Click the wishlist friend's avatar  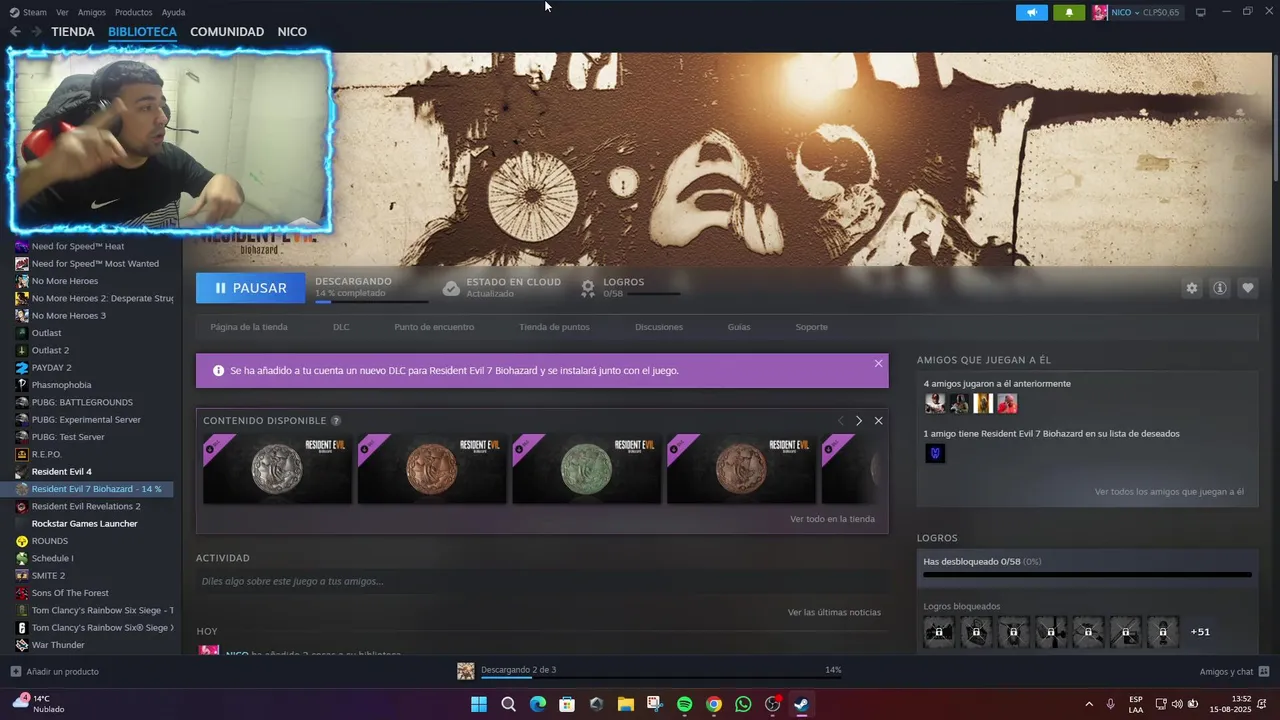click(x=935, y=454)
